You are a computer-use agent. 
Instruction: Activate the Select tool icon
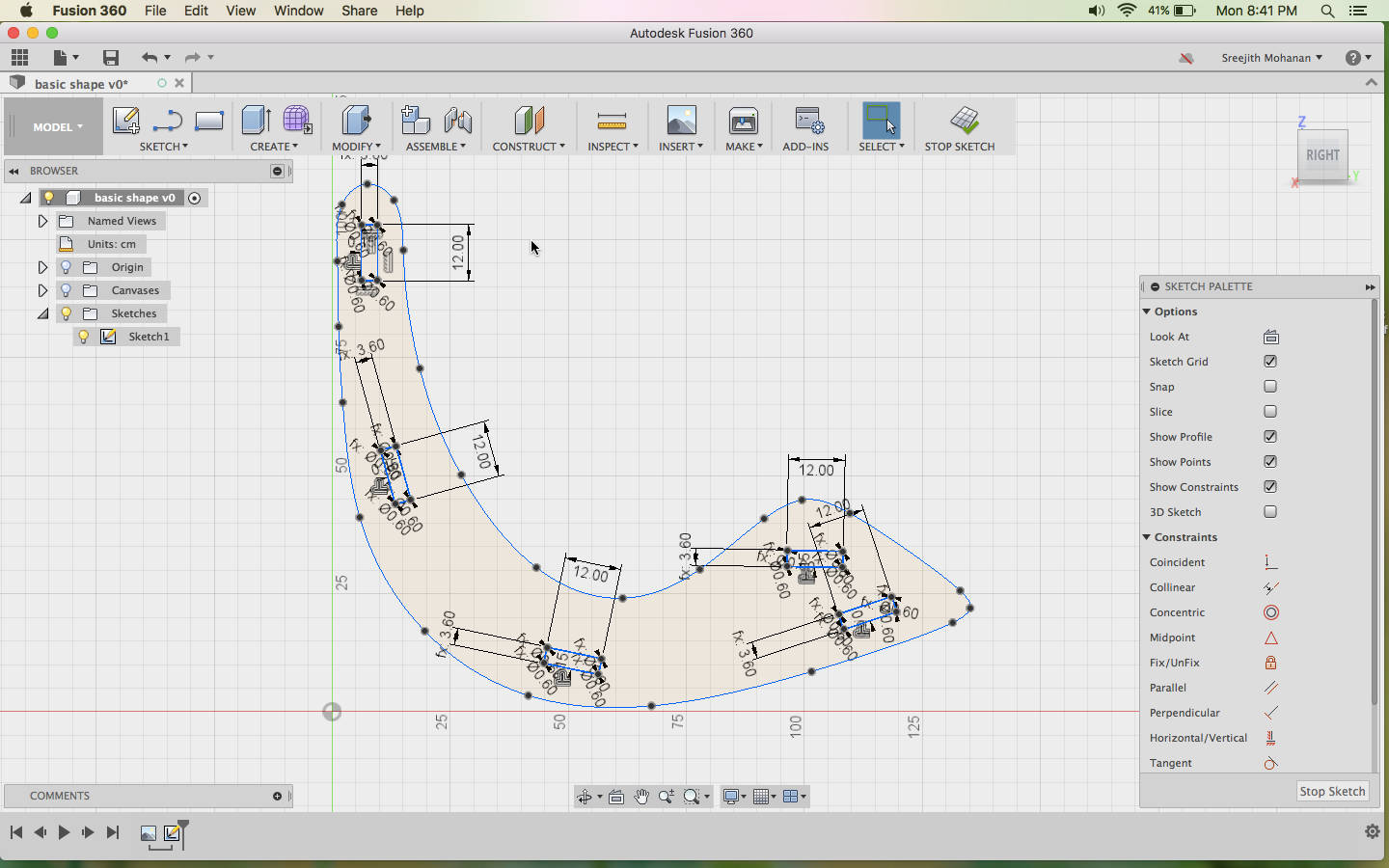point(882,121)
